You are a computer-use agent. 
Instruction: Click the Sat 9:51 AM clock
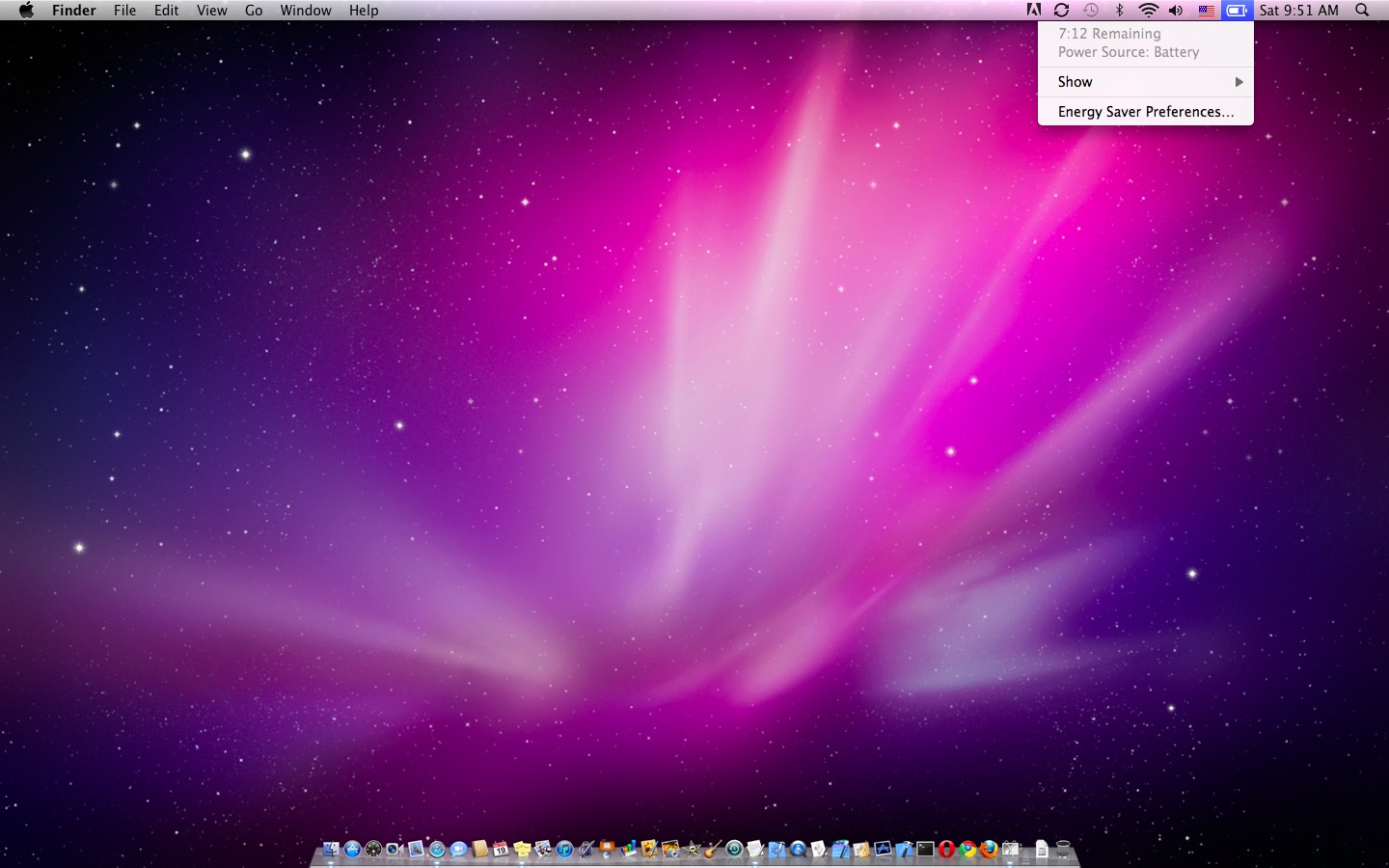[x=1298, y=10]
